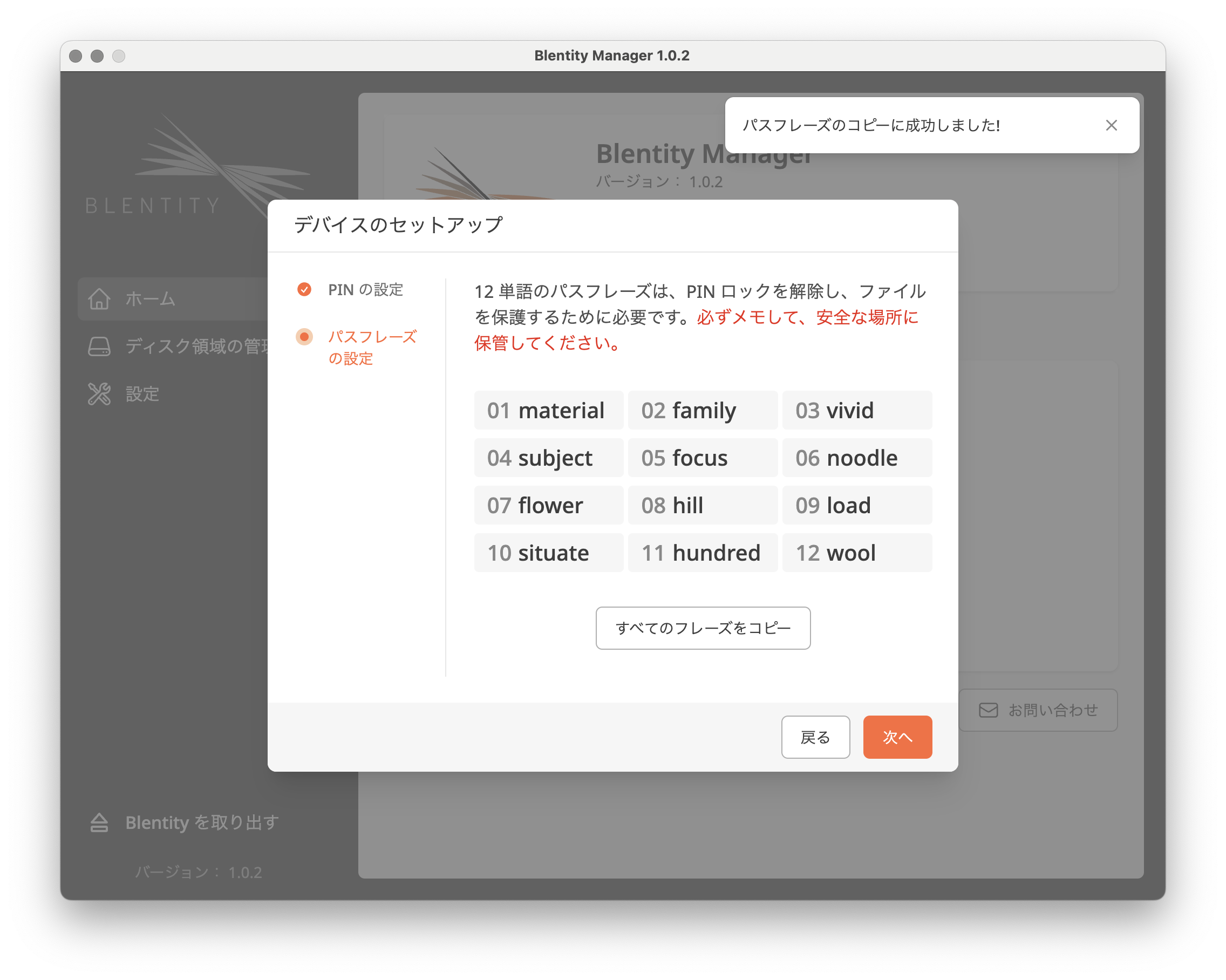Click the PIN setup completed checkmark

point(304,289)
